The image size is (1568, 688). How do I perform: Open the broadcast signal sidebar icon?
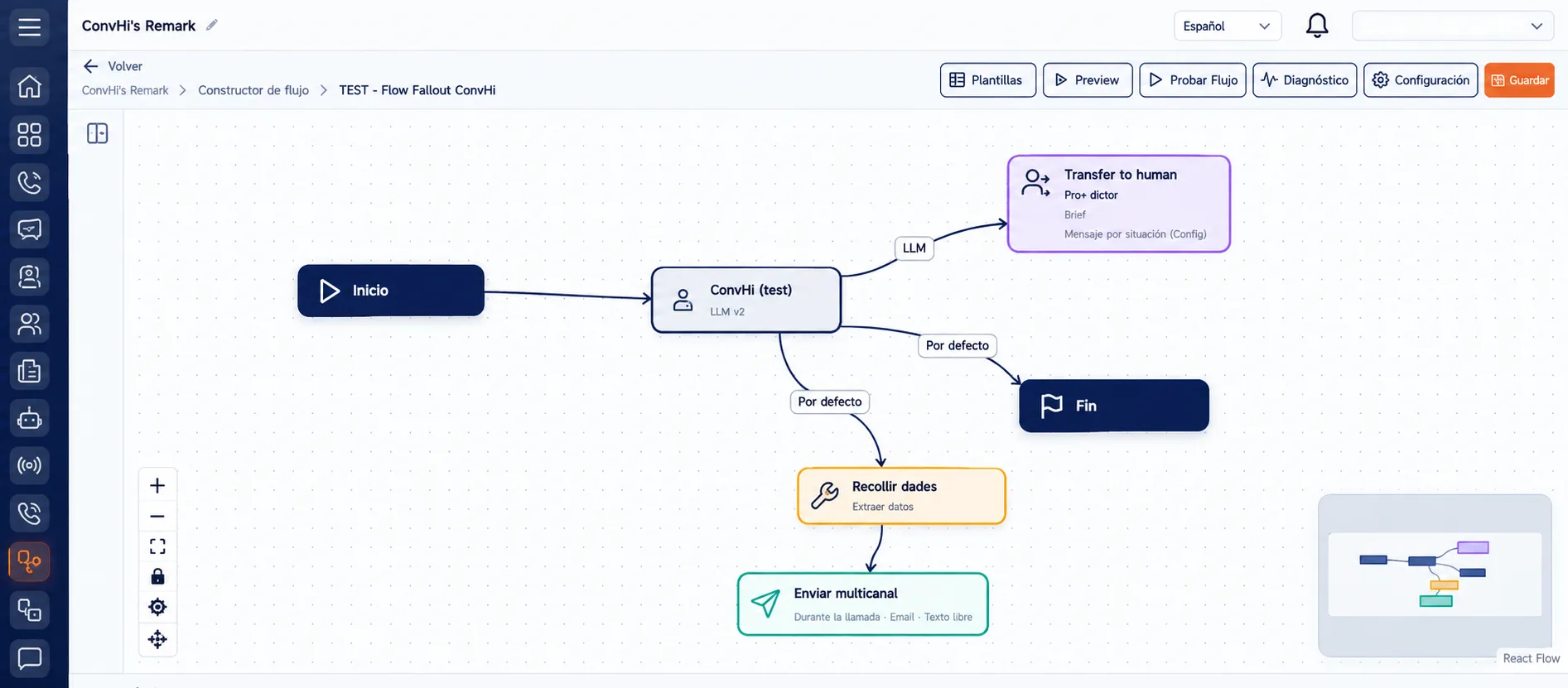(29, 465)
